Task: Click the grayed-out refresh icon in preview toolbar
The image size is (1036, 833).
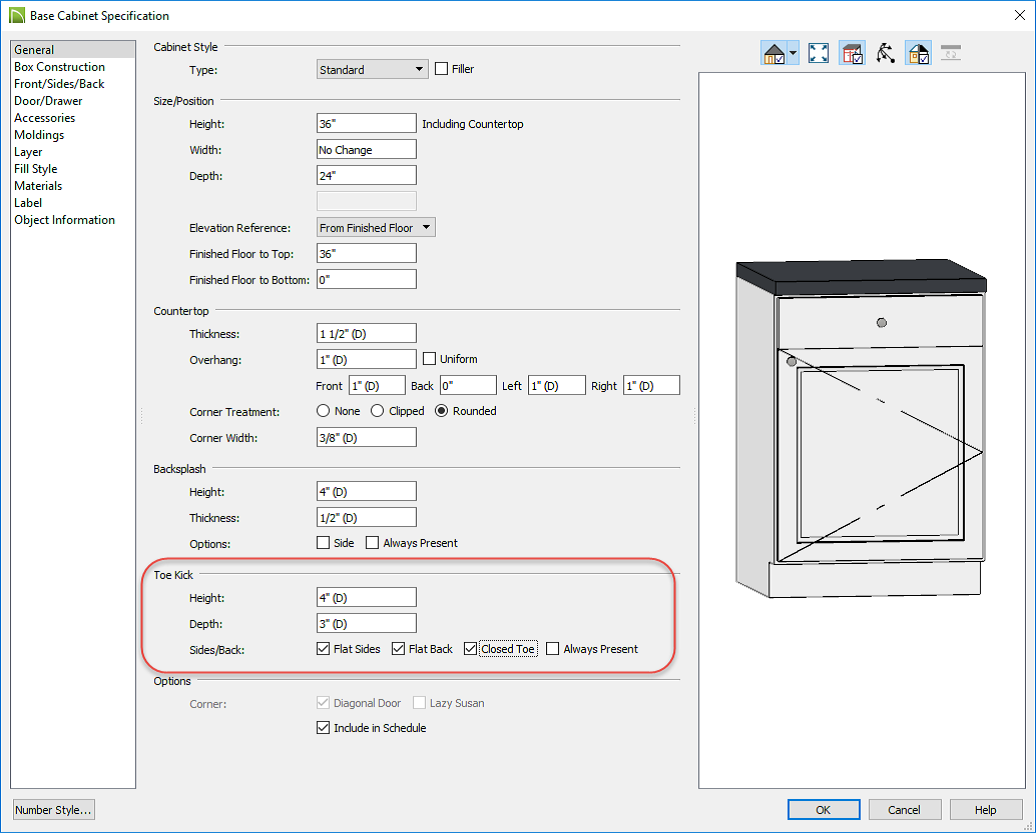Action: click(951, 54)
